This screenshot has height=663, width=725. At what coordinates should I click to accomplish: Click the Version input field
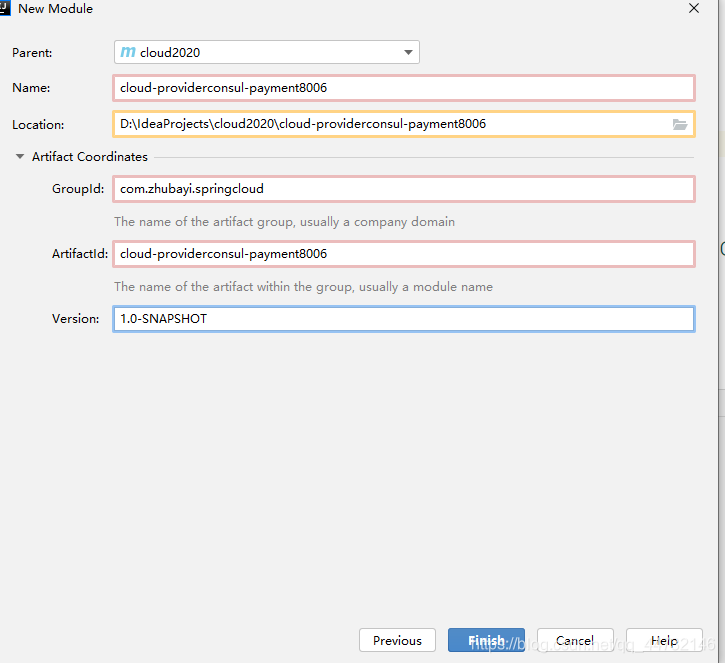click(404, 319)
